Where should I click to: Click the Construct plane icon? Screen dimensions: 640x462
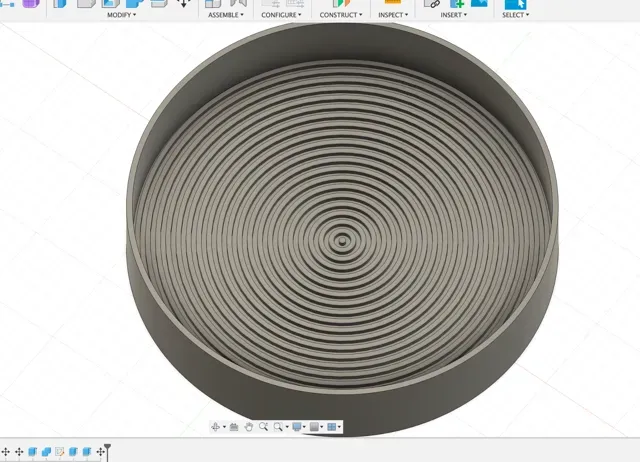tap(341, 4)
